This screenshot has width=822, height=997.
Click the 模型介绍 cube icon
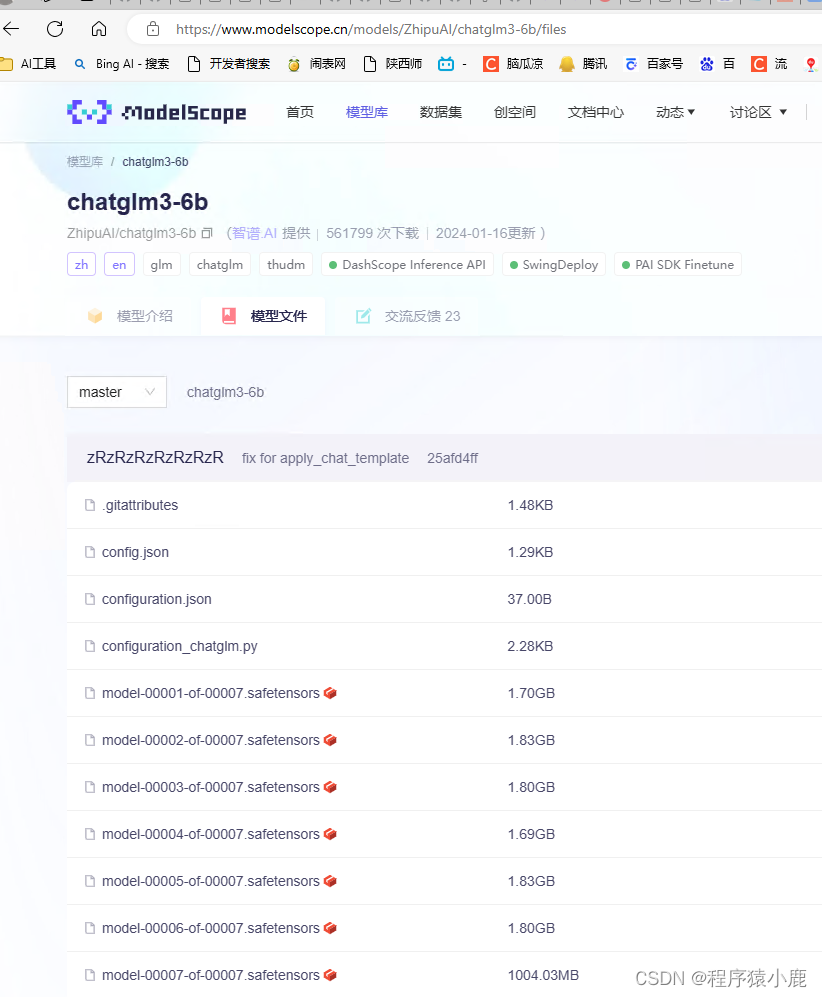click(95, 316)
